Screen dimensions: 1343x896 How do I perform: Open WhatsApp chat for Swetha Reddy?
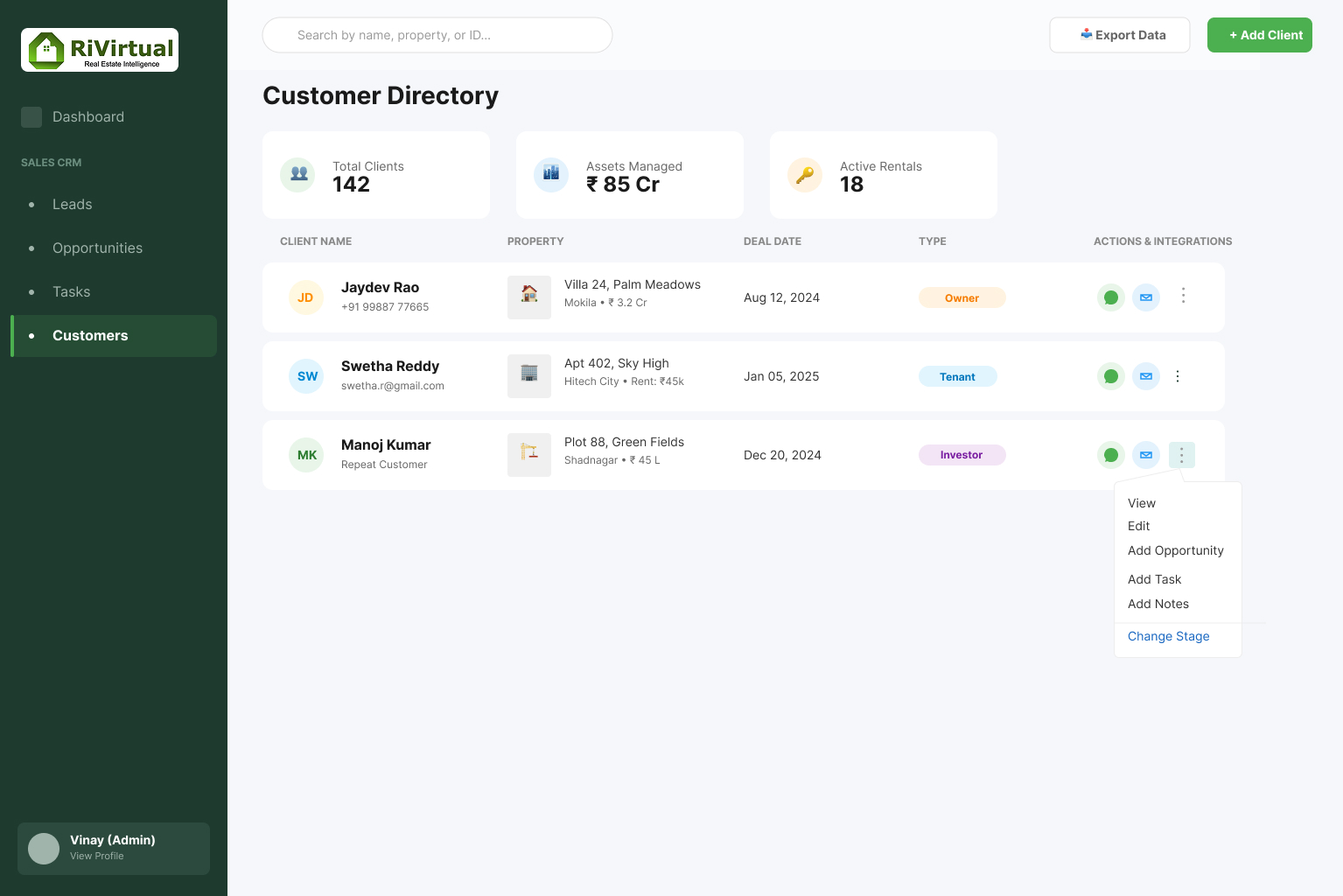point(1111,376)
